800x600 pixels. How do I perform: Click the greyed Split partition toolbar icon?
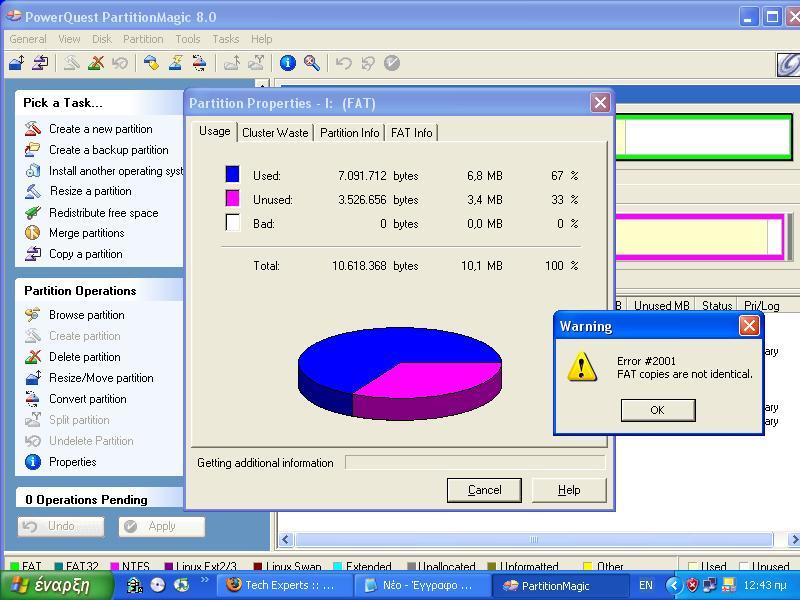coord(256,63)
